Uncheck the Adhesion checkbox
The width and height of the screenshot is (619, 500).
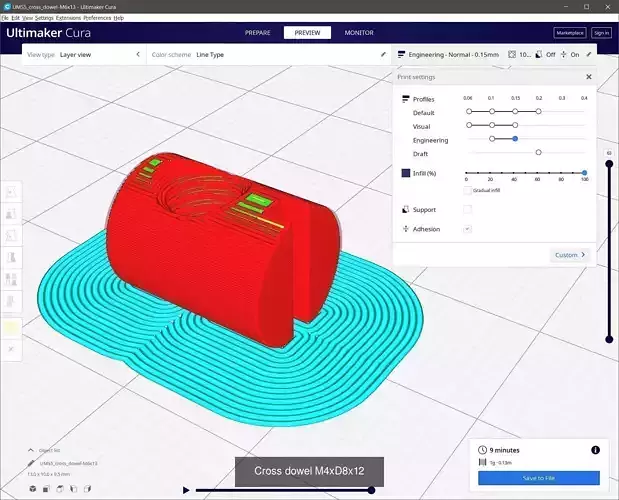tap(467, 229)
